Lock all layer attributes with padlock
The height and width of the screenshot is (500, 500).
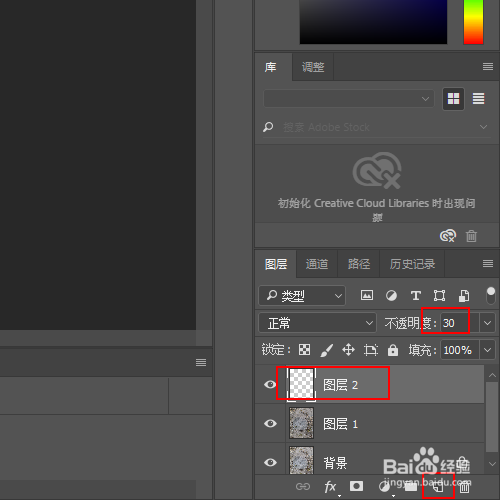[393, 350]
